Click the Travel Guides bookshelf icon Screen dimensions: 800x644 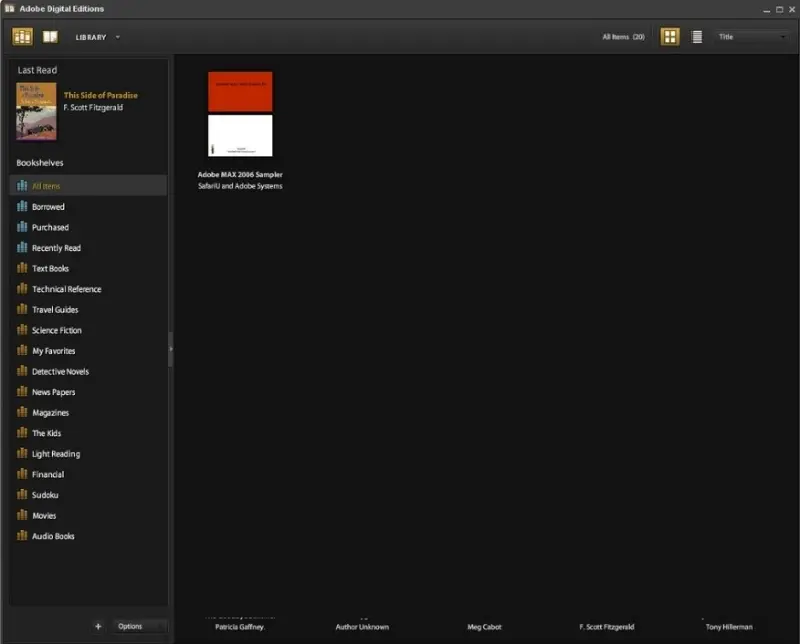22,309
